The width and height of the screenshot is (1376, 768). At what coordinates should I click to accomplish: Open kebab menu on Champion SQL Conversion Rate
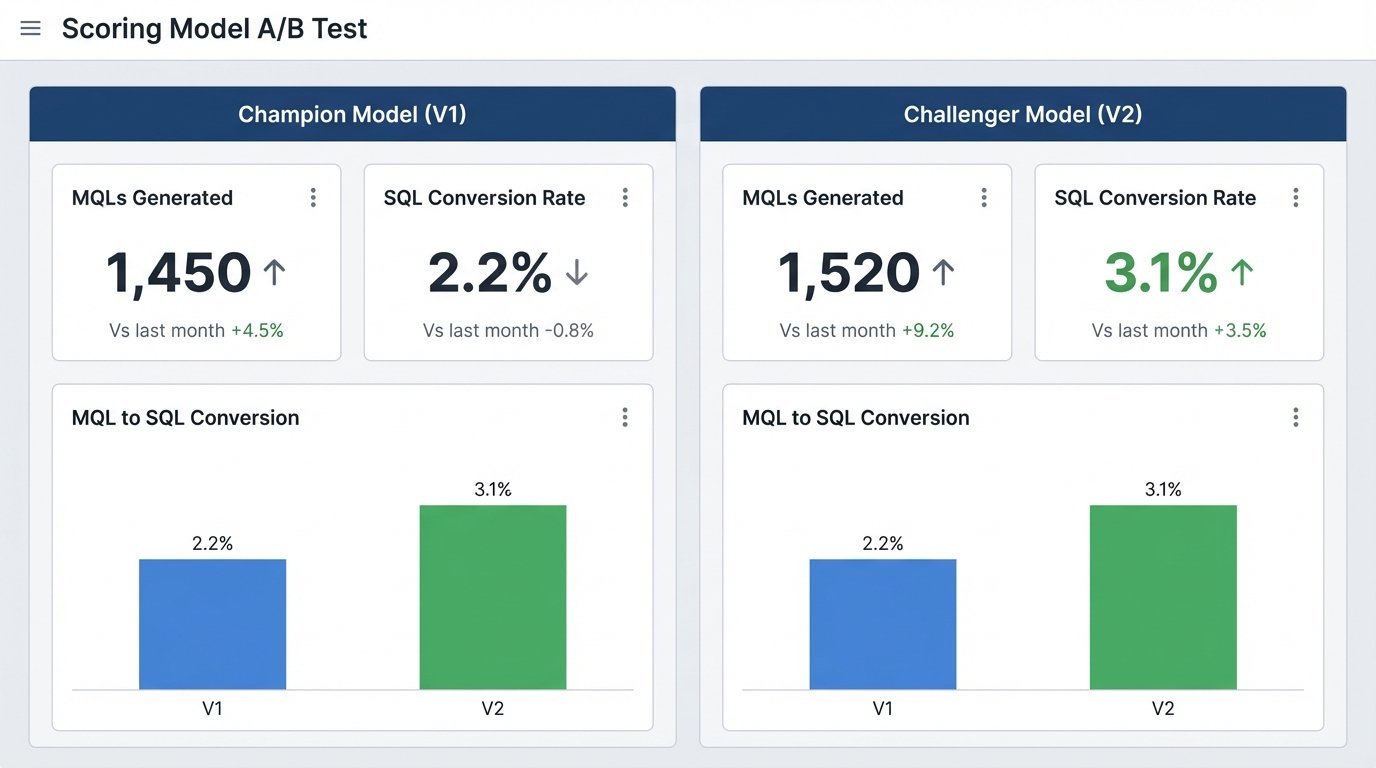(x=625, y=197)
